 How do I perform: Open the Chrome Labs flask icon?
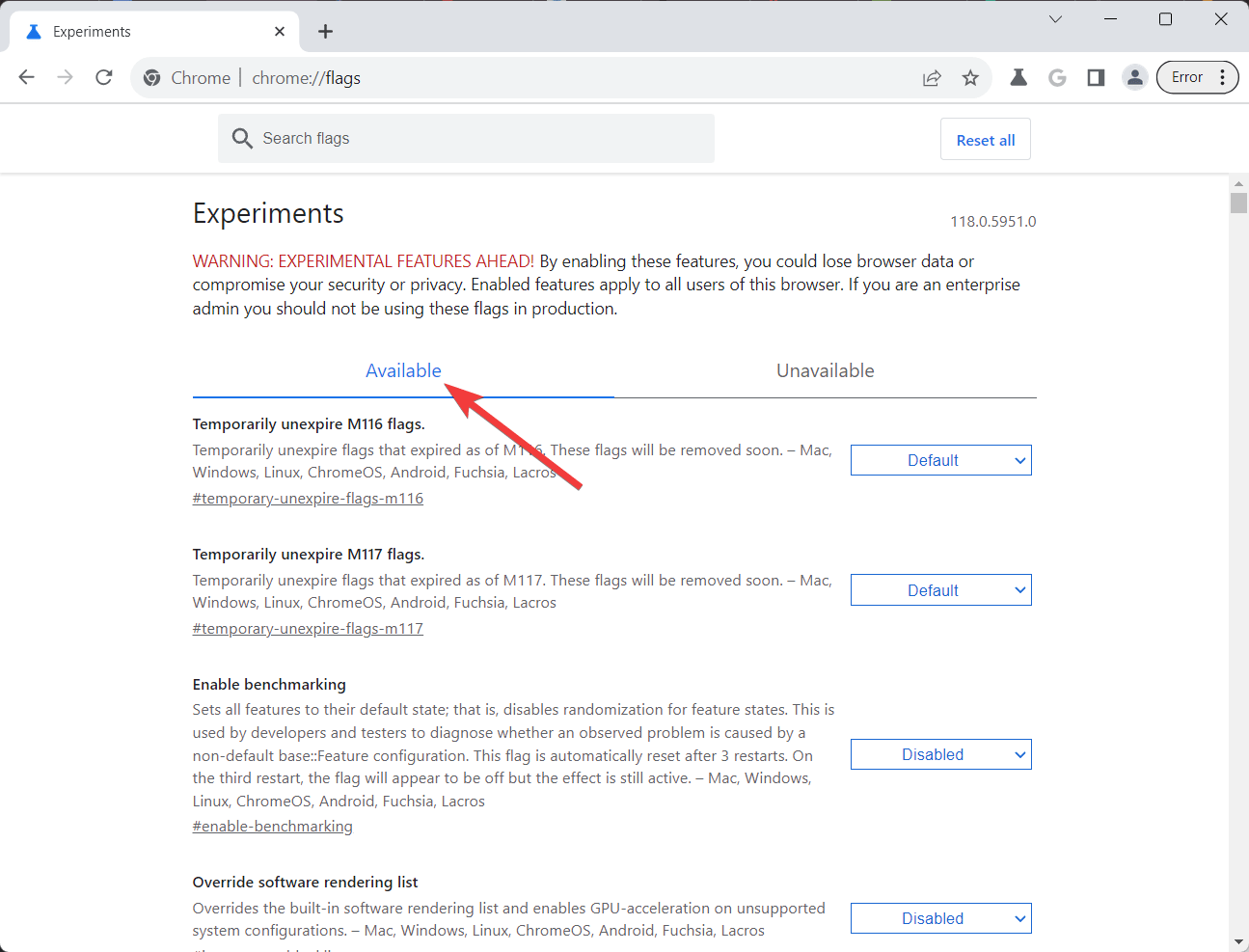[x=1018, y=77]
